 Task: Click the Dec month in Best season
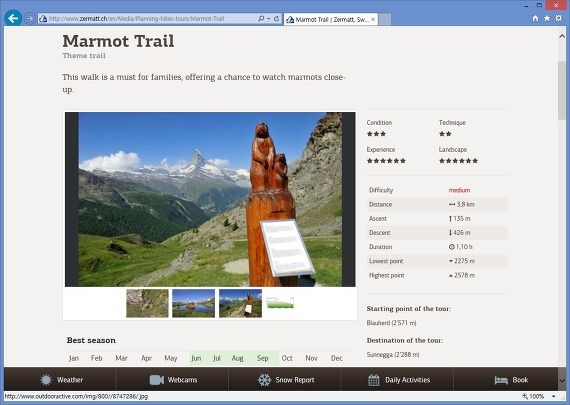point(337,358)
